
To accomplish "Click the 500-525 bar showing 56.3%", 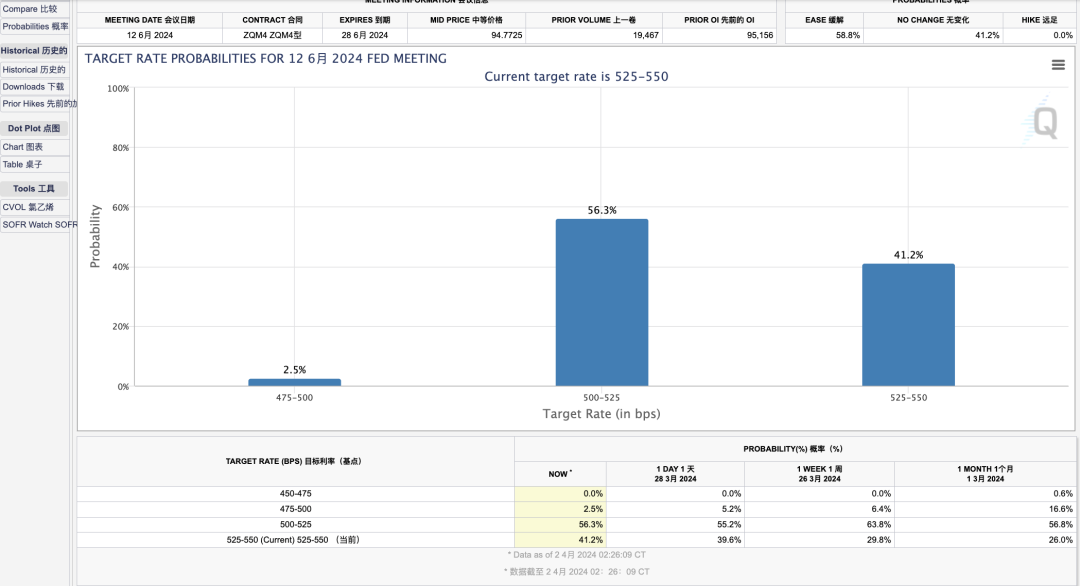I will pos(601,302).
